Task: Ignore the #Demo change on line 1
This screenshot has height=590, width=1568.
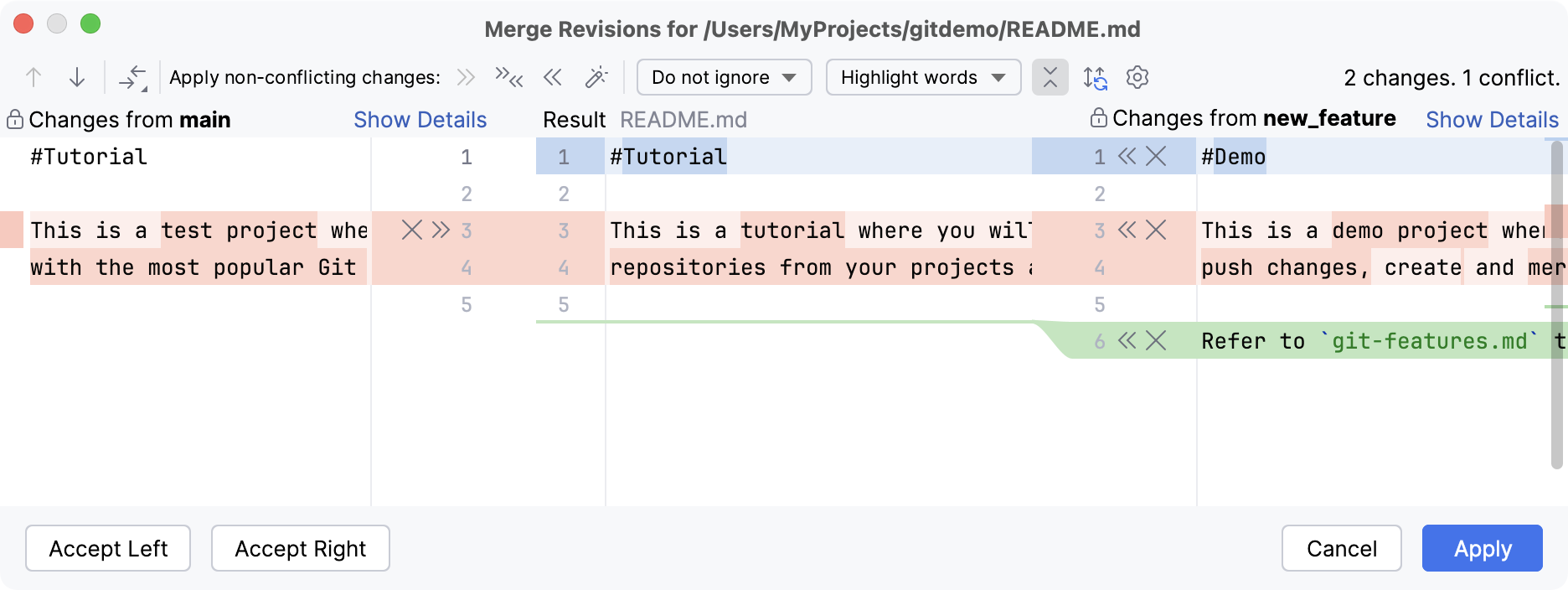Action: click(1156, 156)
